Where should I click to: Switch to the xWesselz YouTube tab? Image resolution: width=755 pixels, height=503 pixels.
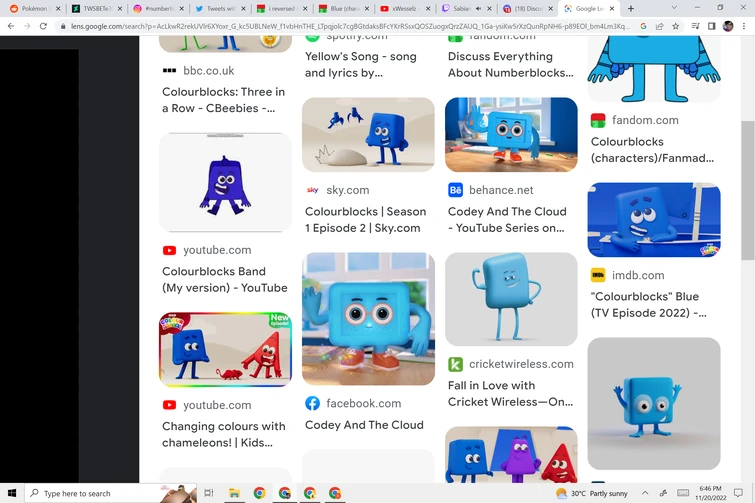[404, 8]
